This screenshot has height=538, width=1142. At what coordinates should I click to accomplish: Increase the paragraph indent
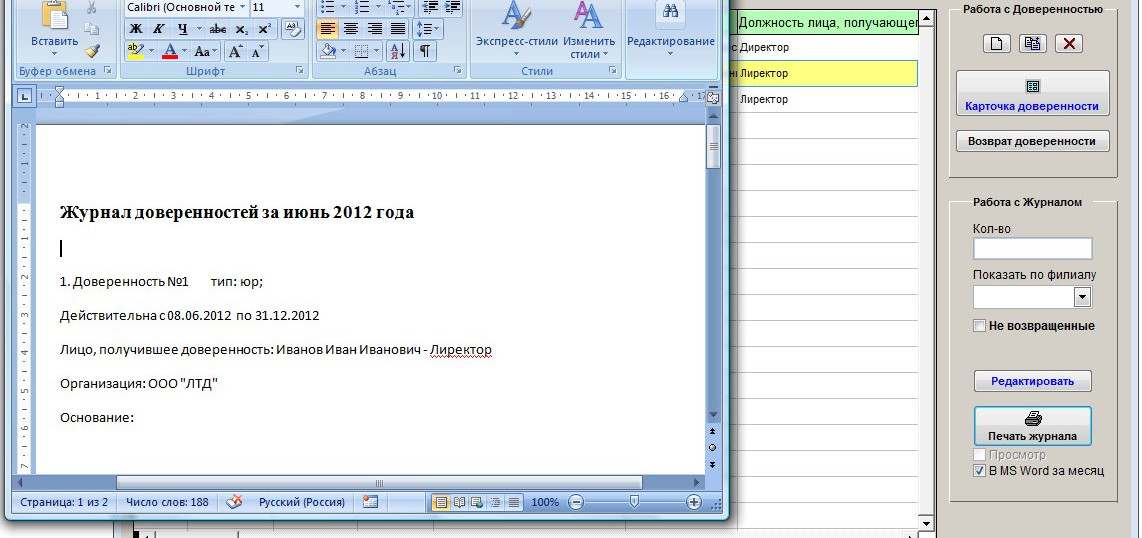click(452, 7)
